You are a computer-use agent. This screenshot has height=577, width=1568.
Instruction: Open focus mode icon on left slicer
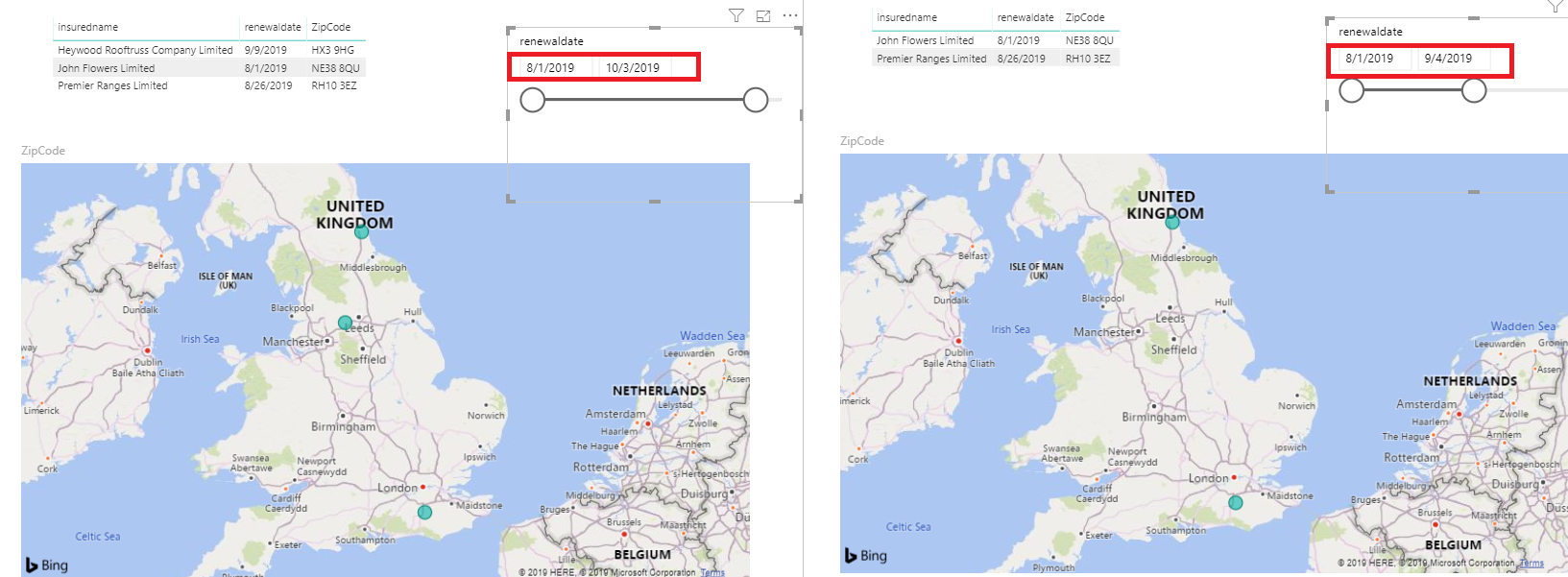click(763, 15)
